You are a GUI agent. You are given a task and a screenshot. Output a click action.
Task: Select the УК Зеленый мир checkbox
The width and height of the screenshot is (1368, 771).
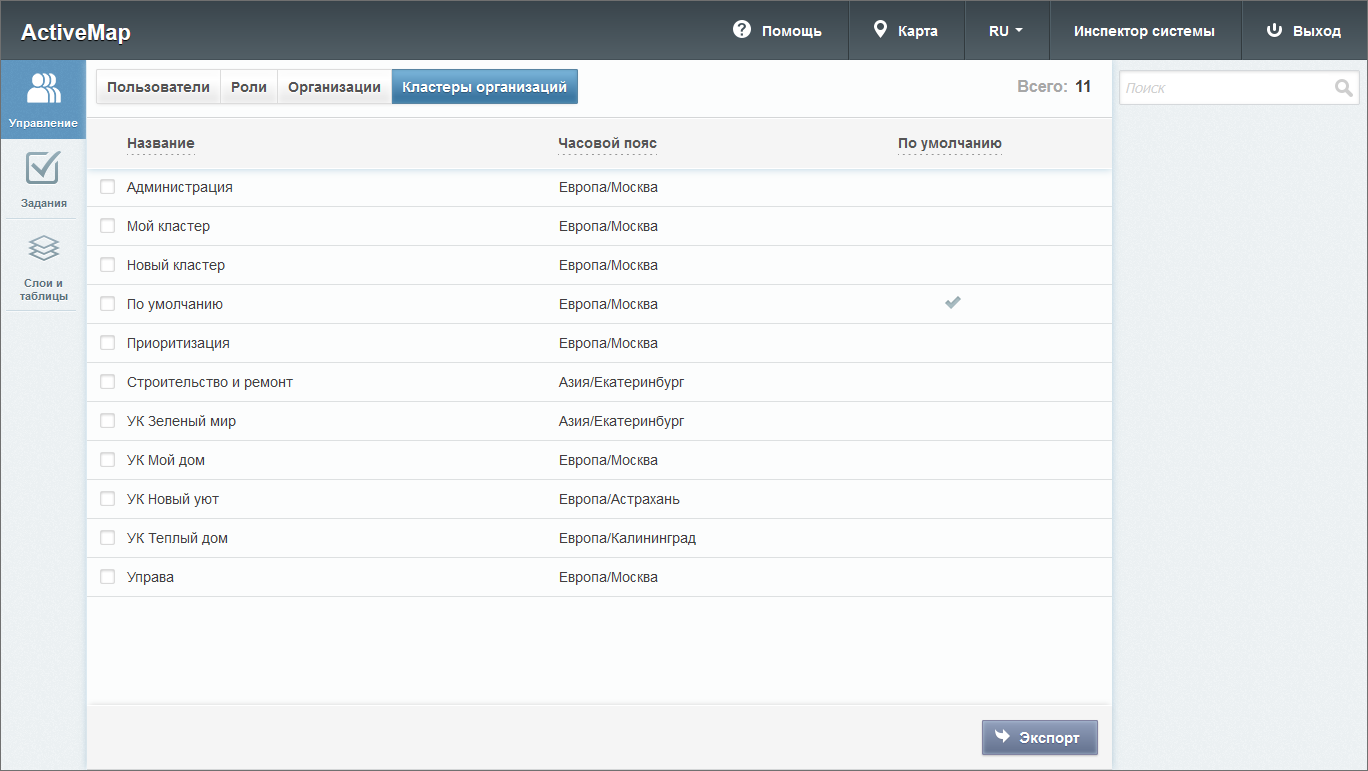click(108, 421)
